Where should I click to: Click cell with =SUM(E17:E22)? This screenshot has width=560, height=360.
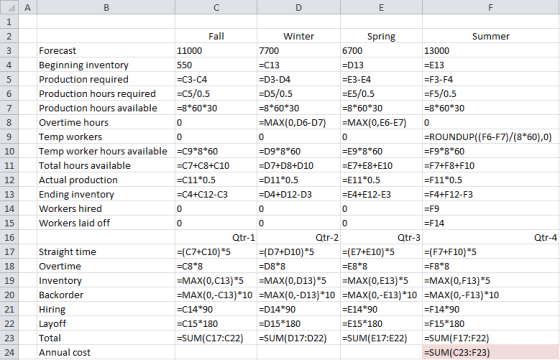tap(381, 338)
